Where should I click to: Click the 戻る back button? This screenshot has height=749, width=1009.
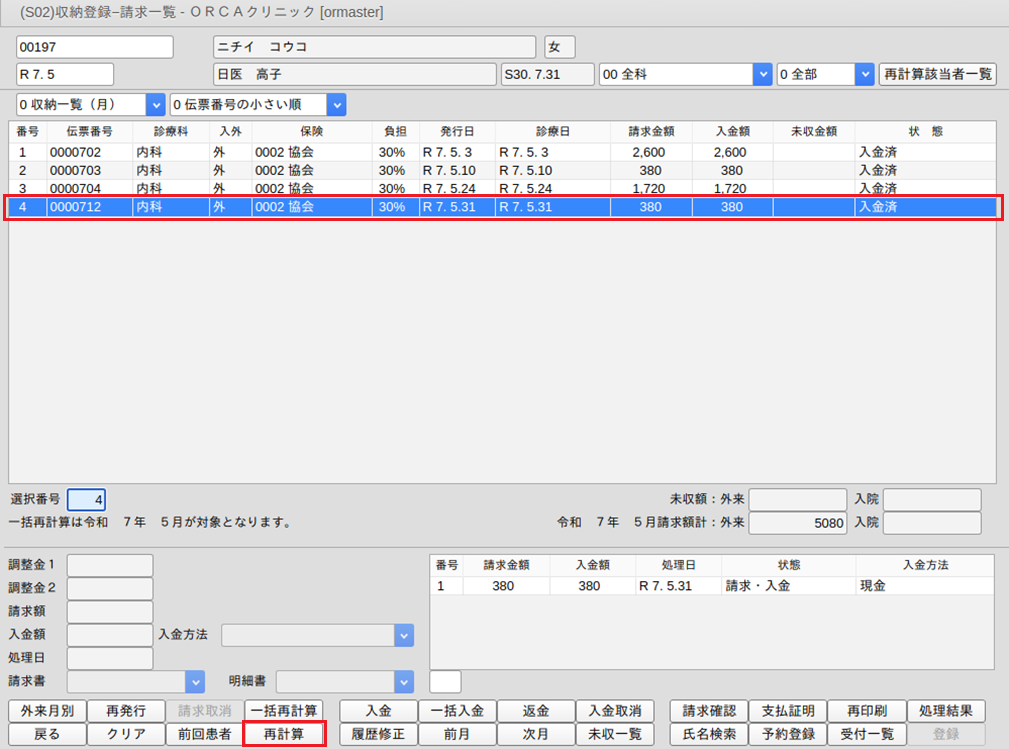[46, 734]
